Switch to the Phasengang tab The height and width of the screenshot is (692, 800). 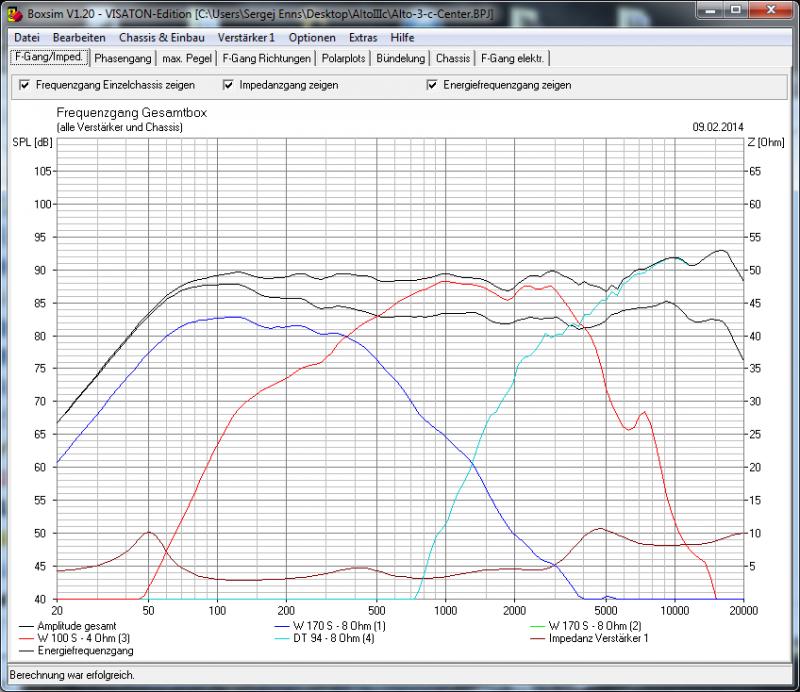122,58
